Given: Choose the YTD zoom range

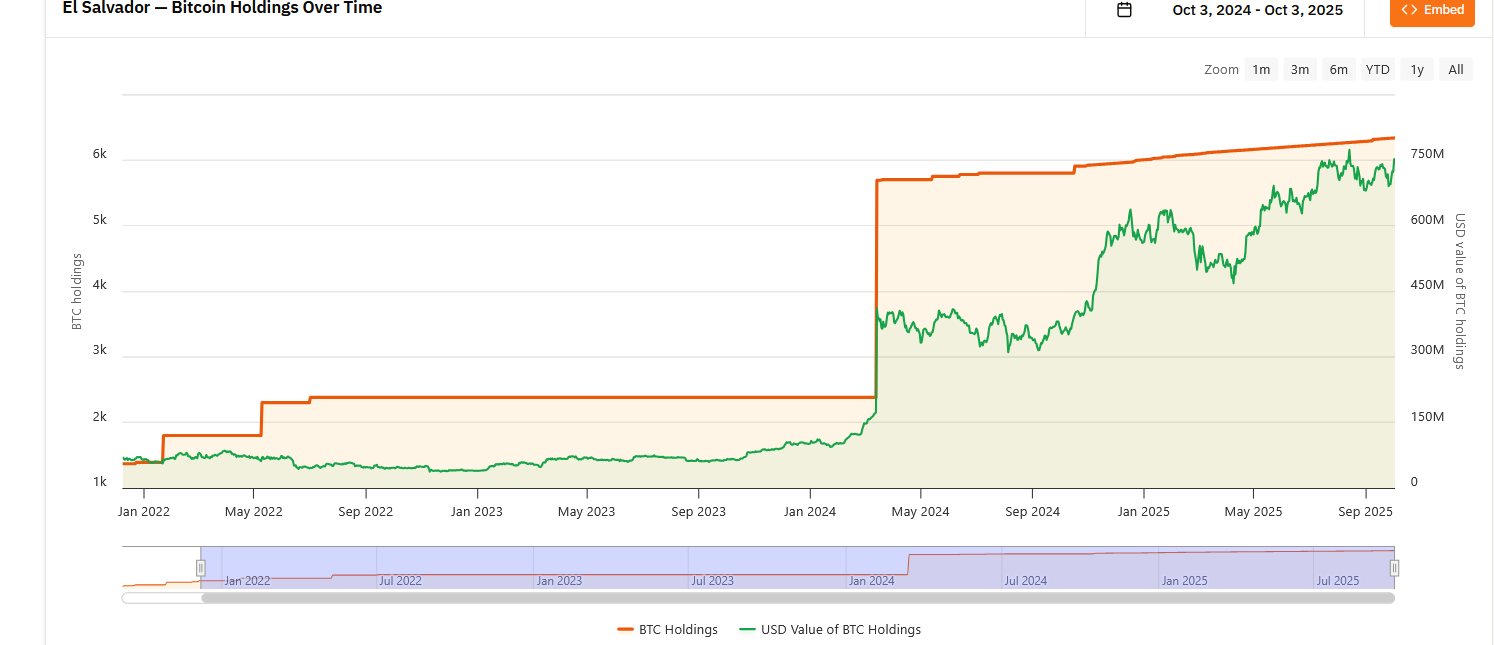Looking at the screenshot, I should (1377, 69).
